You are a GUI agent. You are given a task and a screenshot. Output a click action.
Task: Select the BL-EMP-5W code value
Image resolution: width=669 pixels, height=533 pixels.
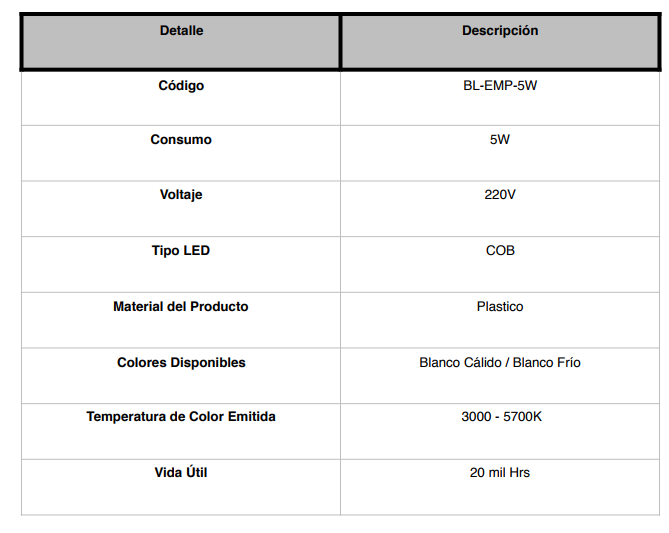click(x=500, y=86)
